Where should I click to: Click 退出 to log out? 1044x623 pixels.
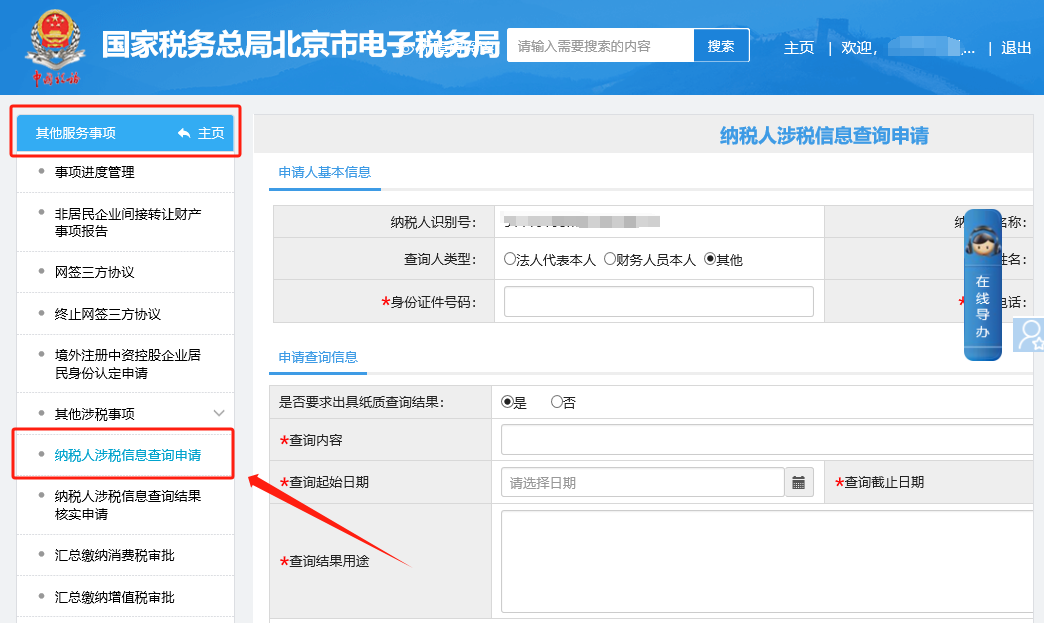tap(1016, 48)
